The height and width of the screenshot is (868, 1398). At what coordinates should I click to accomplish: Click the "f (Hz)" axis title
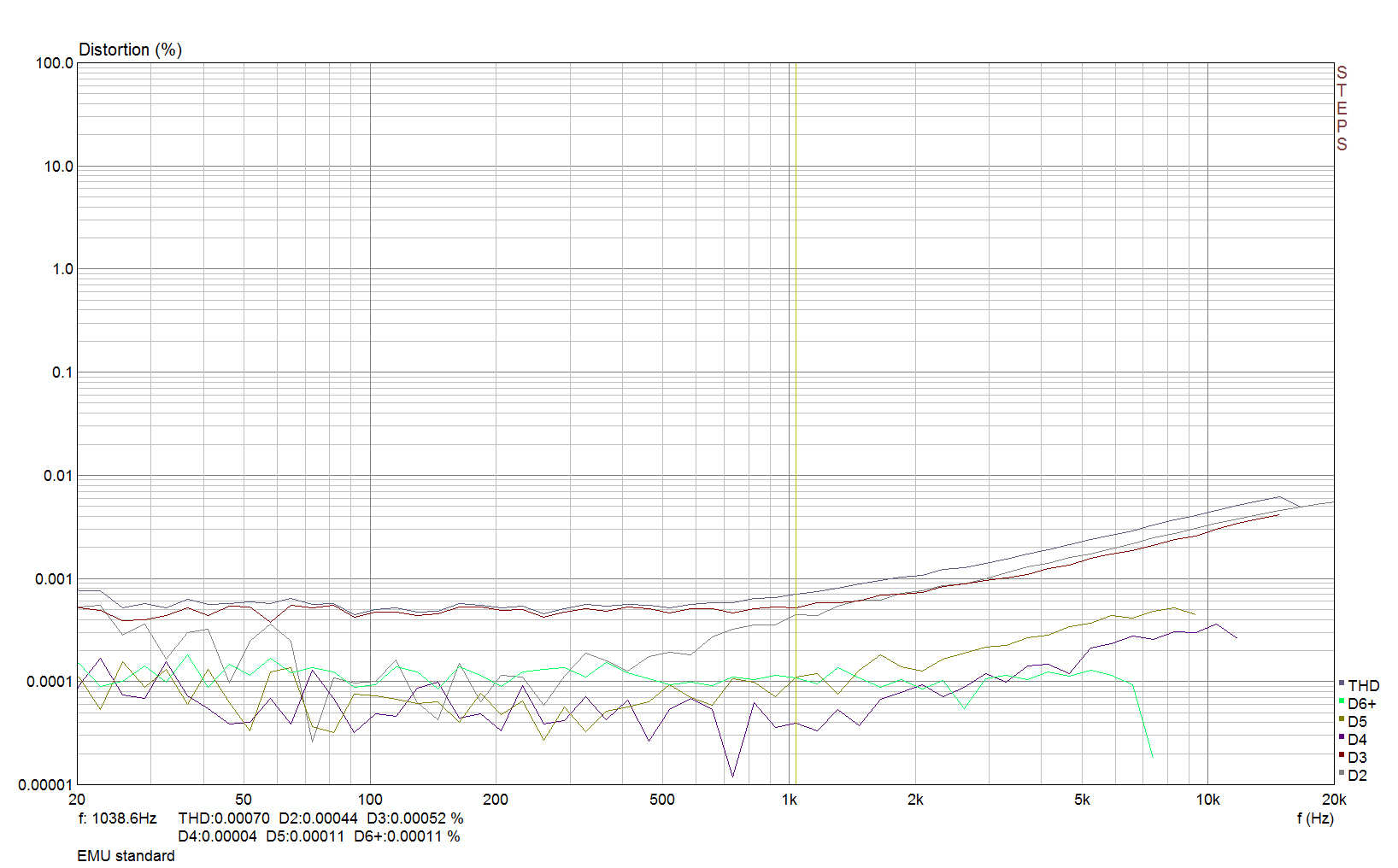[1315, 818]
